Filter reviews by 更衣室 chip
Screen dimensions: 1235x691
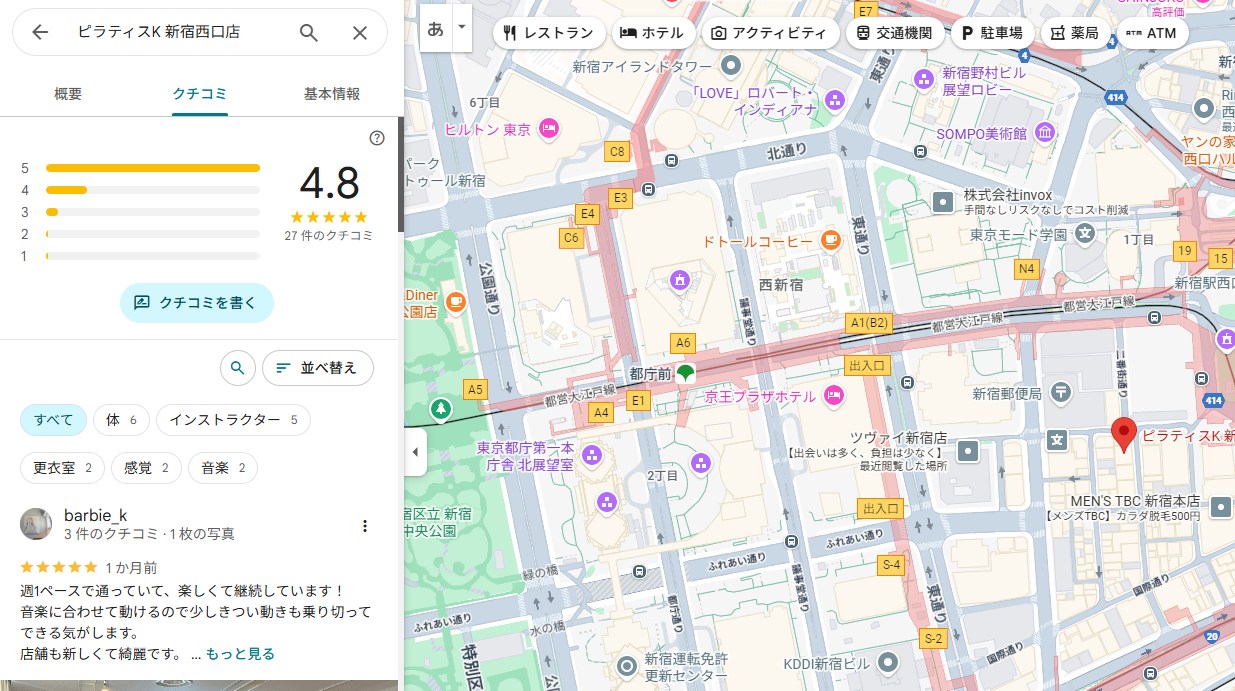tap(62, 467)
